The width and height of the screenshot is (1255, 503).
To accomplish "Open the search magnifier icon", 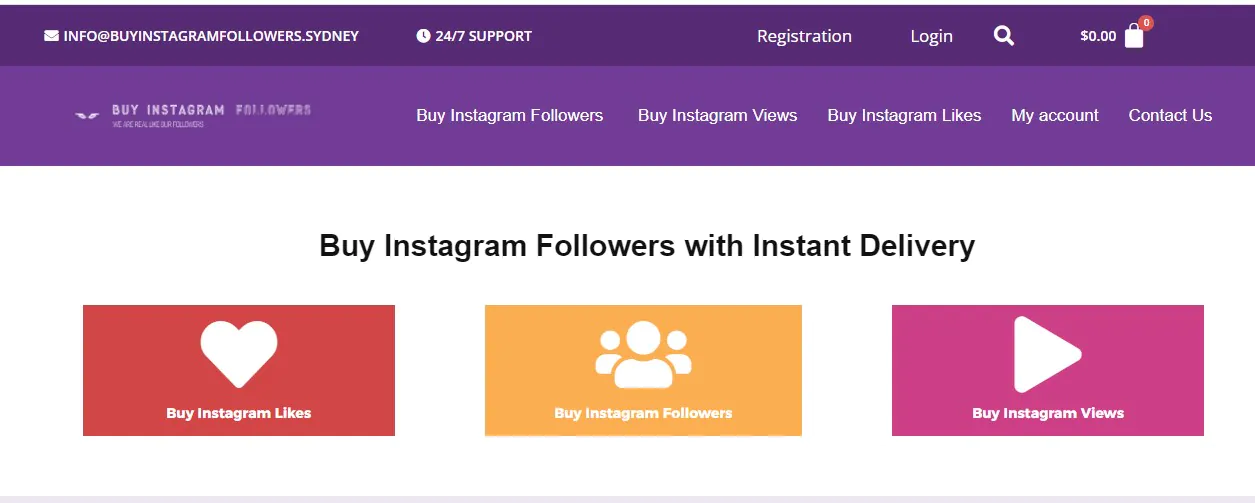I will click(x=1004, y=36).
